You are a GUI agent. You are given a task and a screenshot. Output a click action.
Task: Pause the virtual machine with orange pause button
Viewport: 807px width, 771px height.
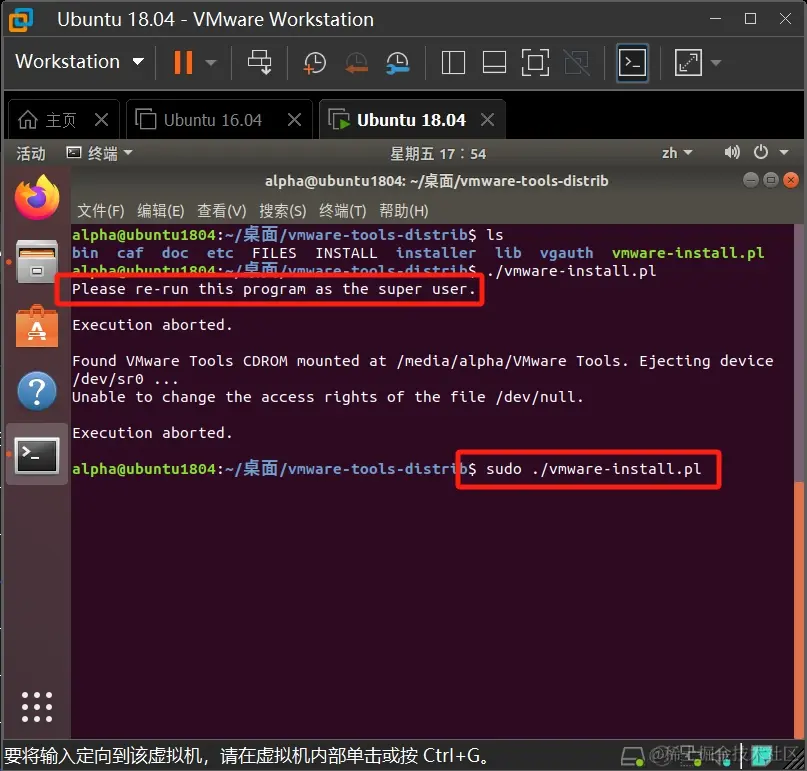183,62
